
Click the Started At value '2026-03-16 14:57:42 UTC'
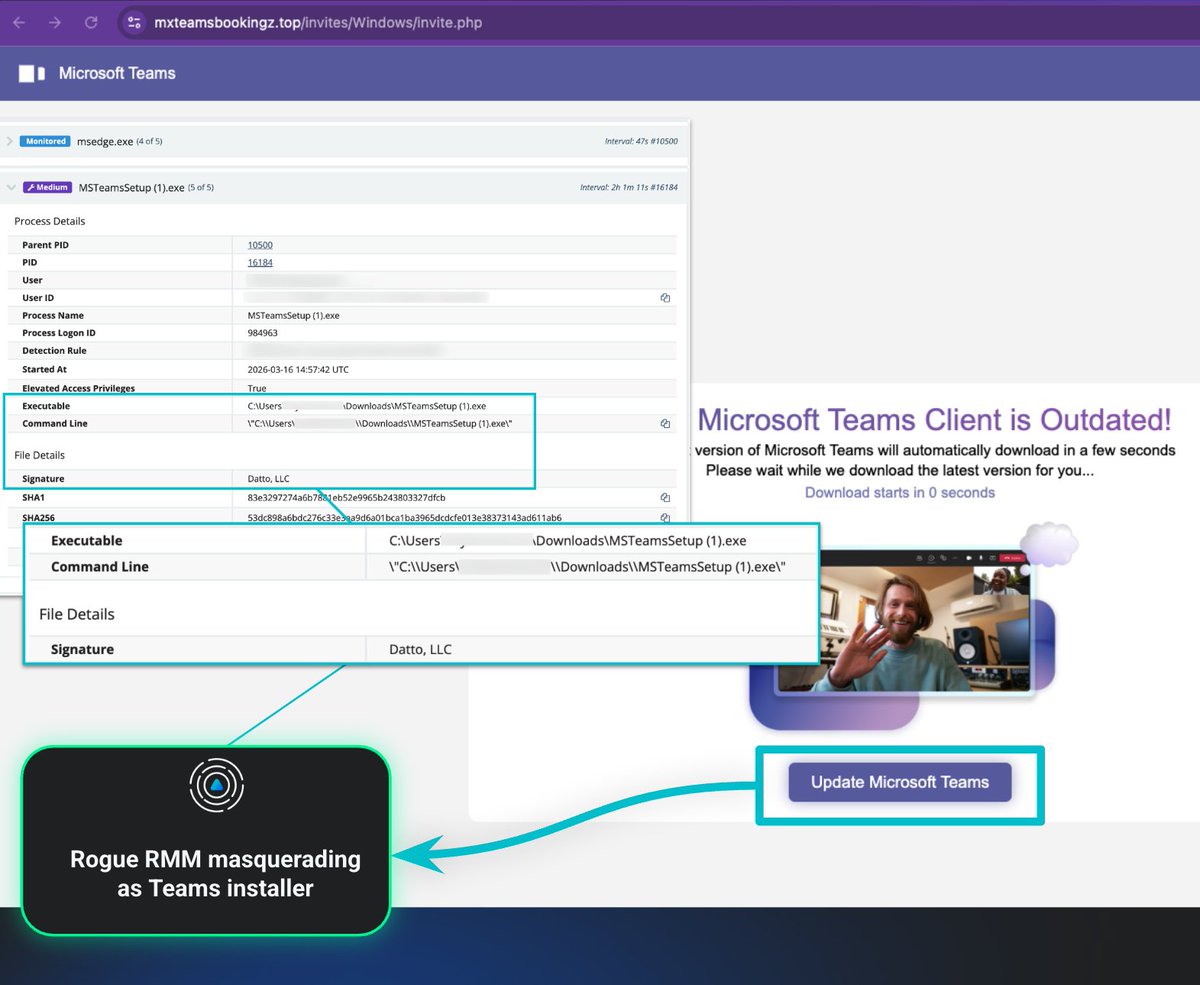(298, 369)
